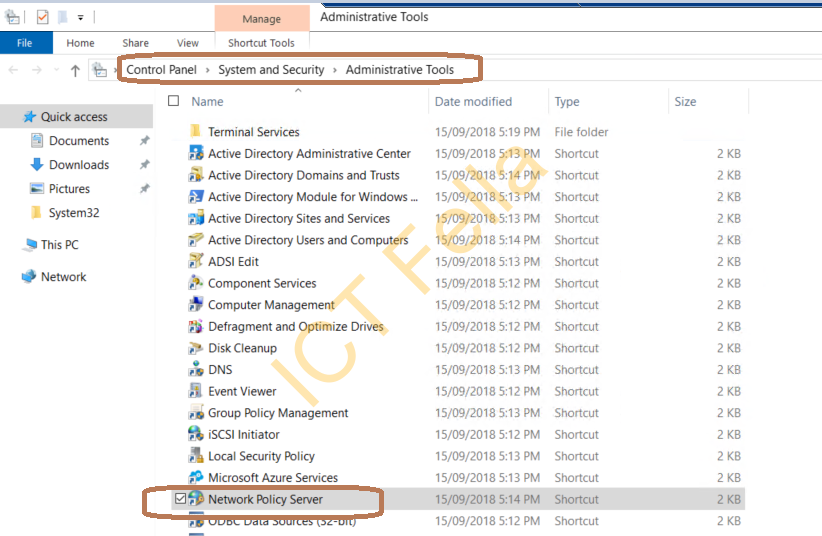Click the iSCSI Initiator icon
822x536 pixels.
pyautogui.click(x=196, y=434)
